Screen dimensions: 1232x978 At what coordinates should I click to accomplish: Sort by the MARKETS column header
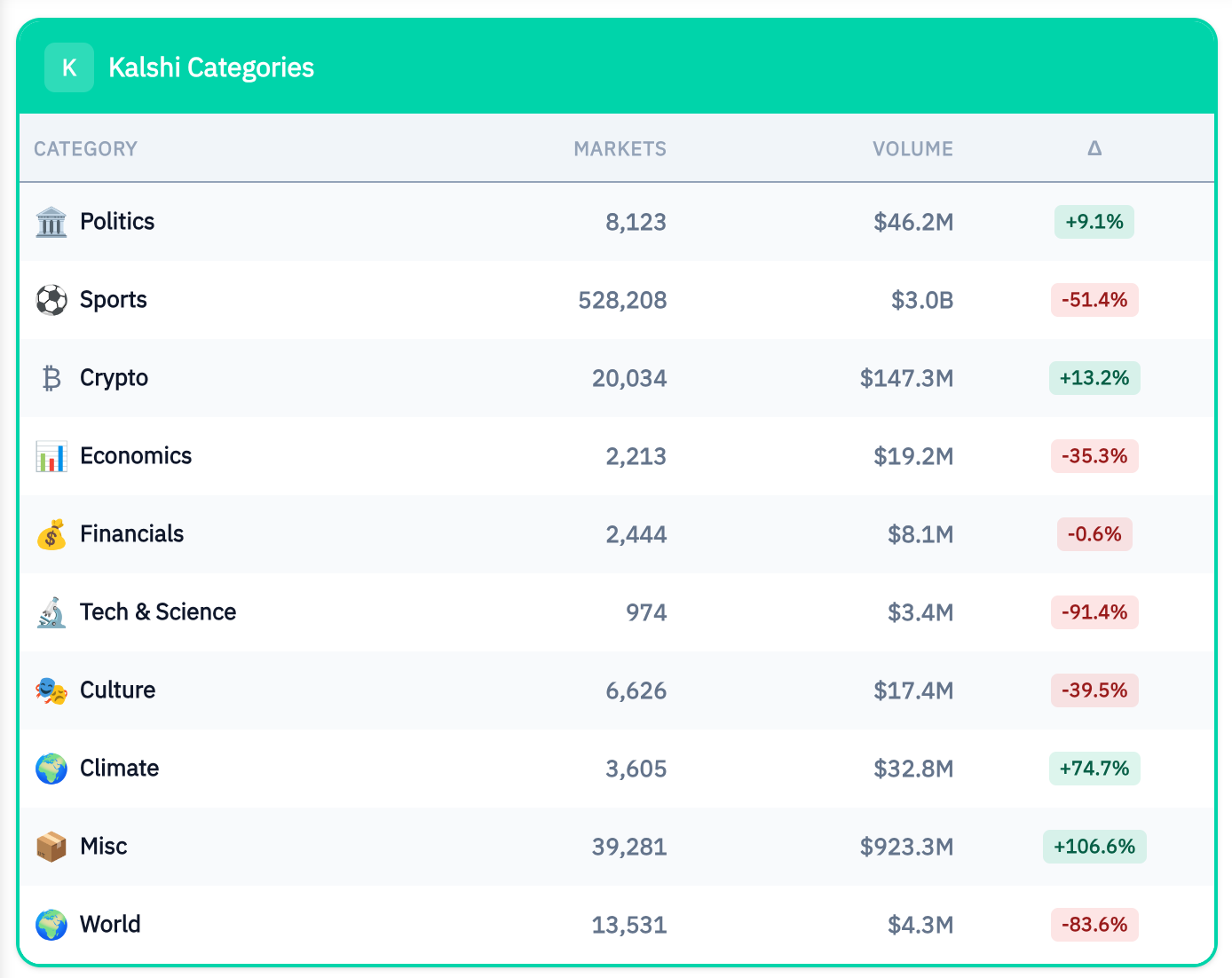click(620, 149)
